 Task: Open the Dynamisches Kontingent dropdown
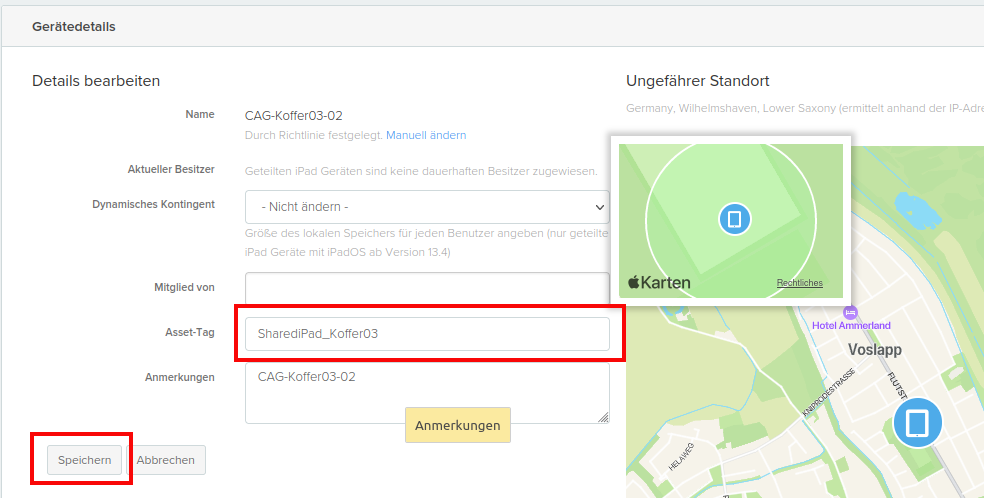point(427,207)
